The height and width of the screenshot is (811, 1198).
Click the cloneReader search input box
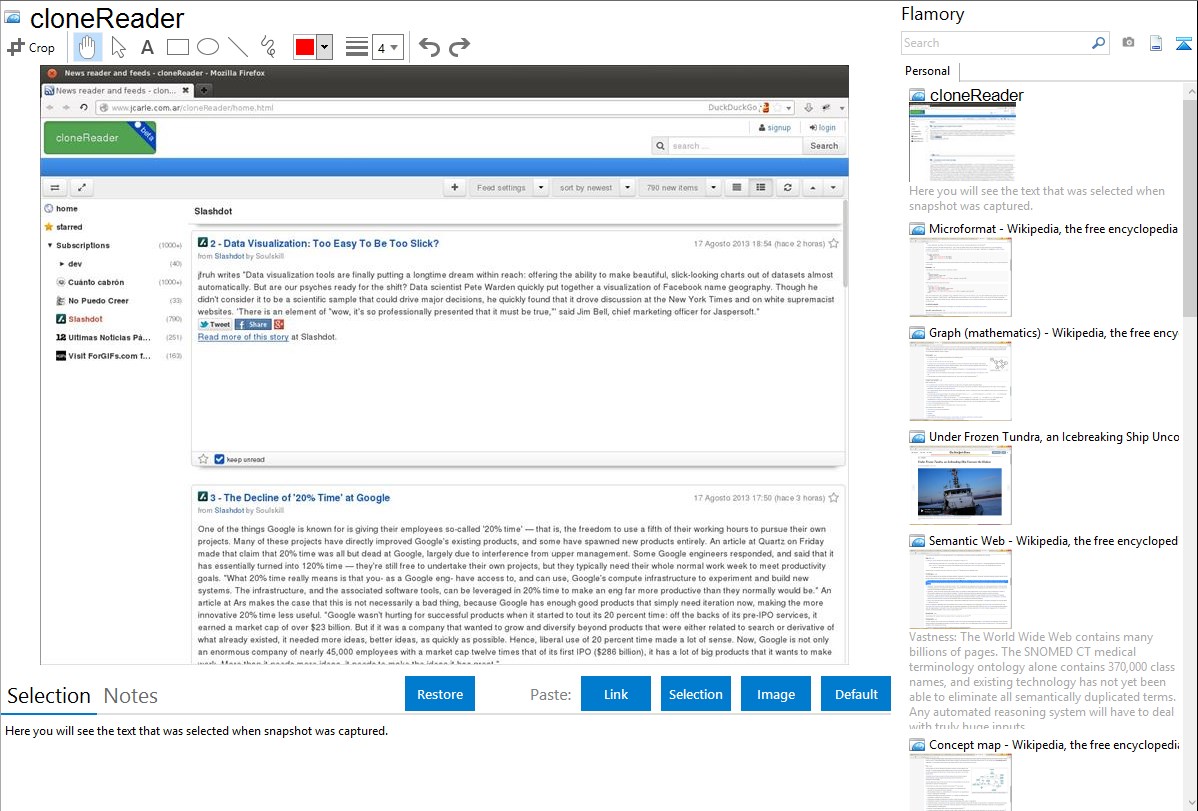tap(735, 145)
